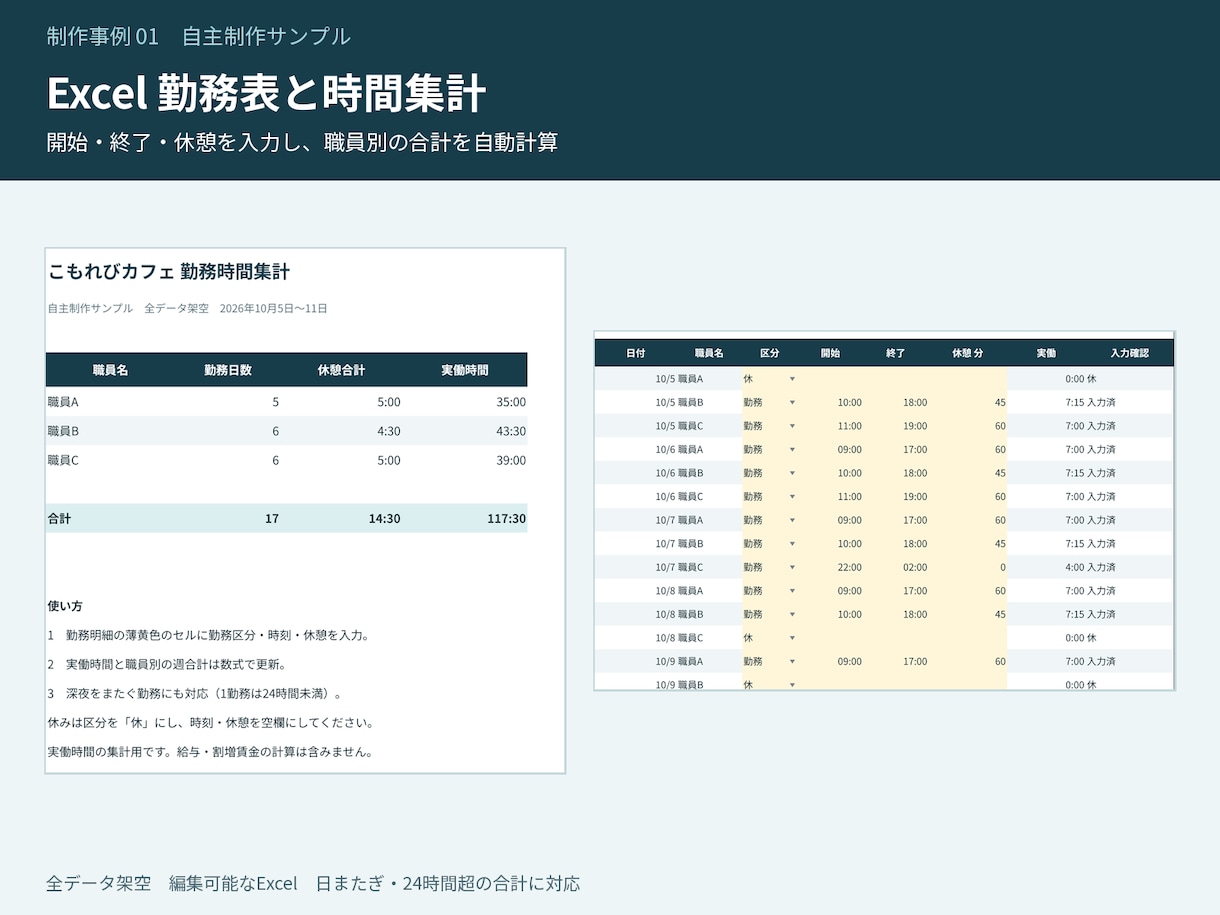
Task: Select the total 勤務日数 cell showing 17
Action: coord(272,519)
